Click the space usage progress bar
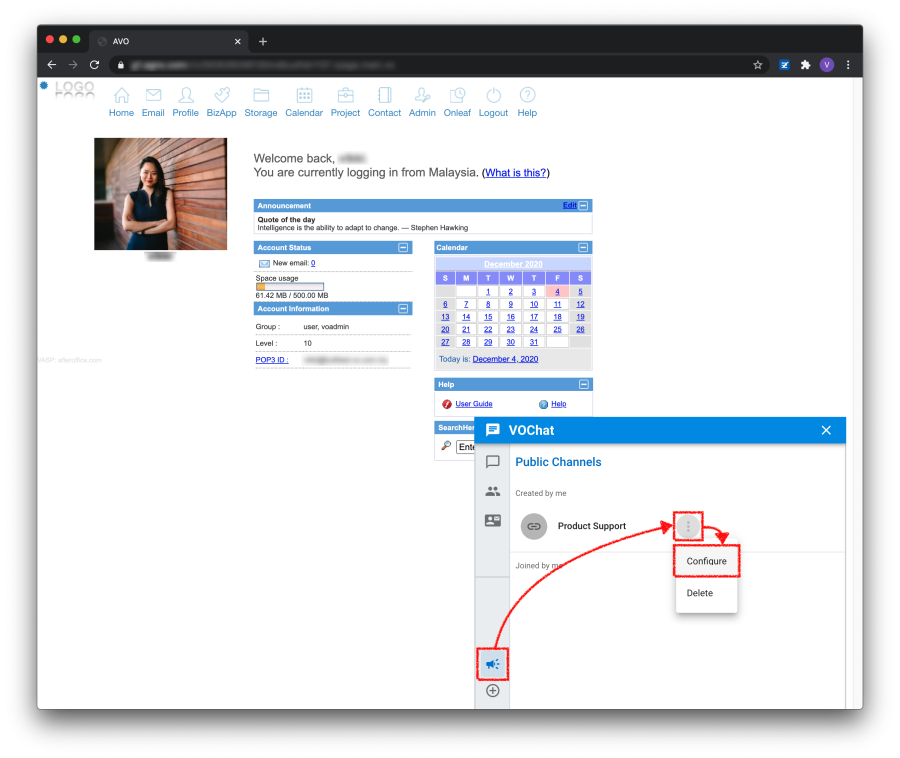900x758 pixels. point(290,287)
